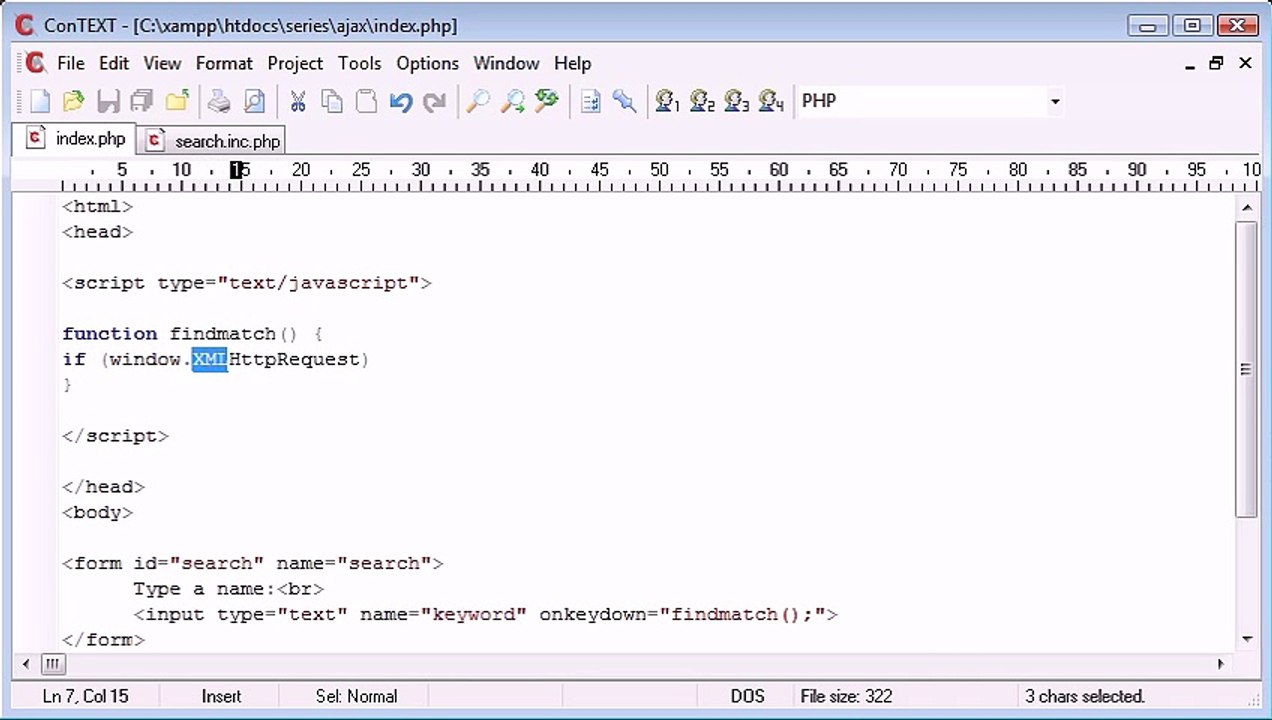This screenshot has height=720, width=1272.
Task: Open the PHP highlighter dropdown
Action: (x=1055, y=101)
